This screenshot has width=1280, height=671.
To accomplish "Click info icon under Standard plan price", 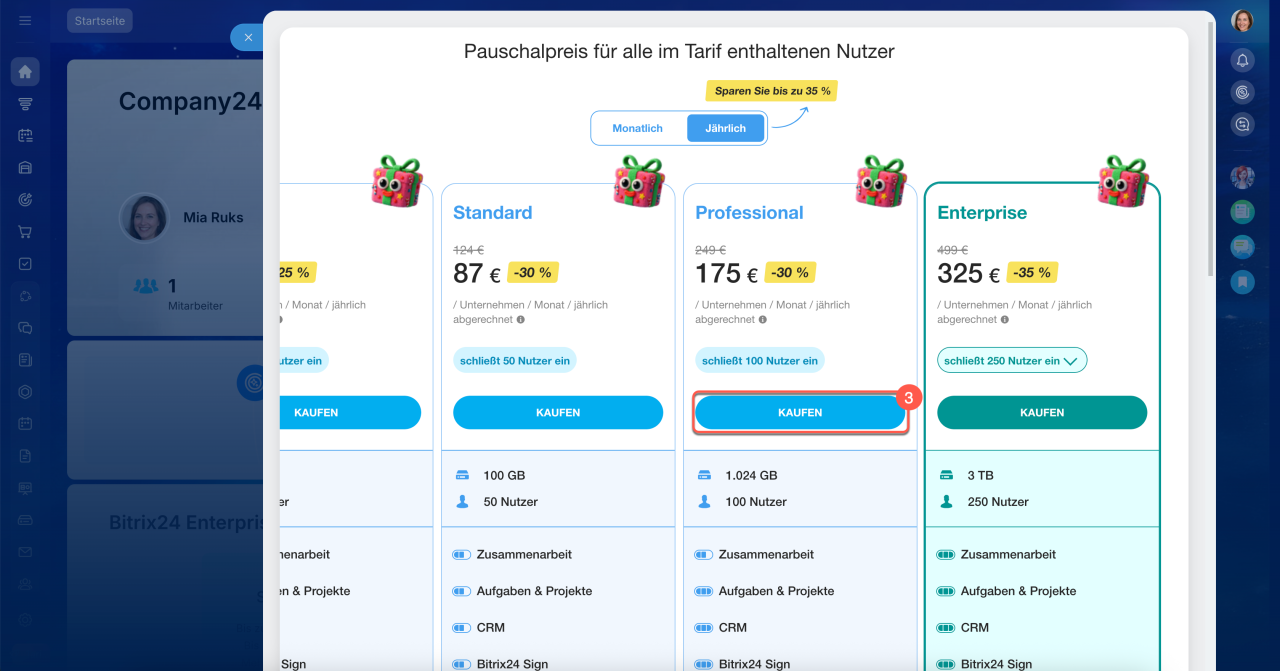I will [520, 320].
